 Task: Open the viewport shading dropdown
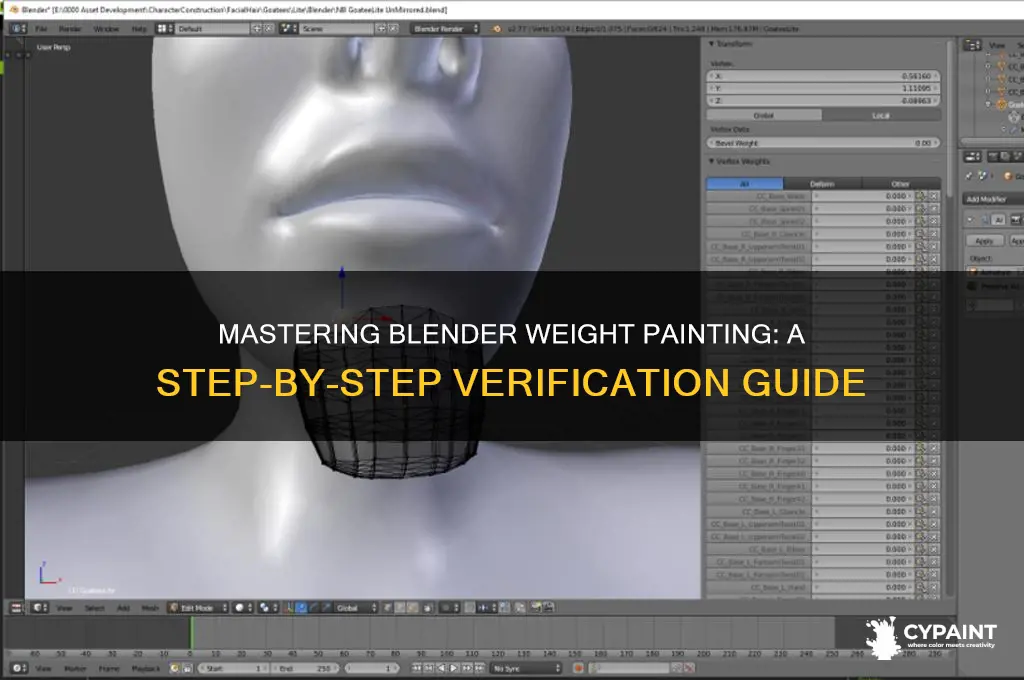[x=244, y=608]
